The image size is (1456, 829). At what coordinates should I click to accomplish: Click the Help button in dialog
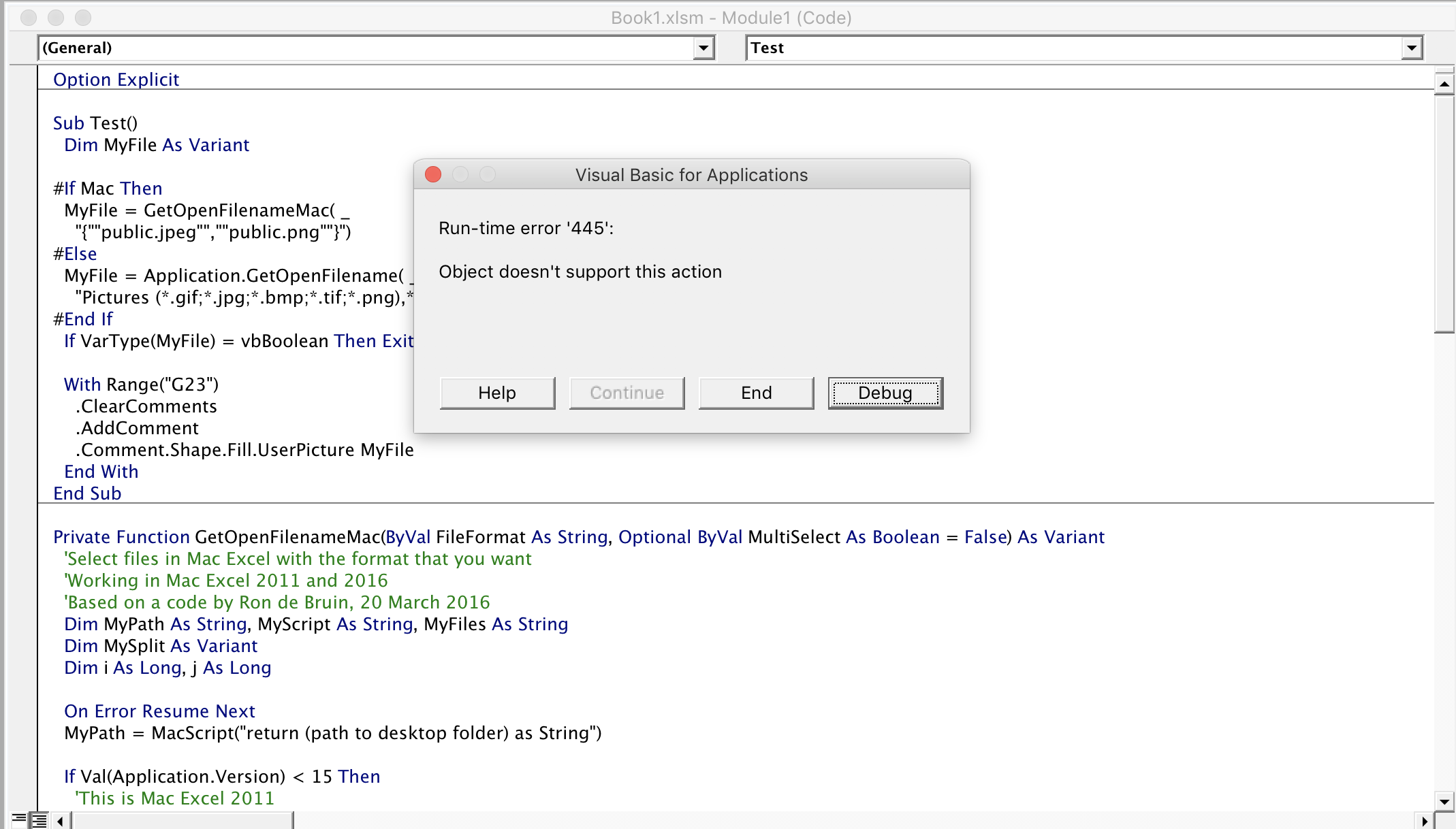tap(497, 393)
